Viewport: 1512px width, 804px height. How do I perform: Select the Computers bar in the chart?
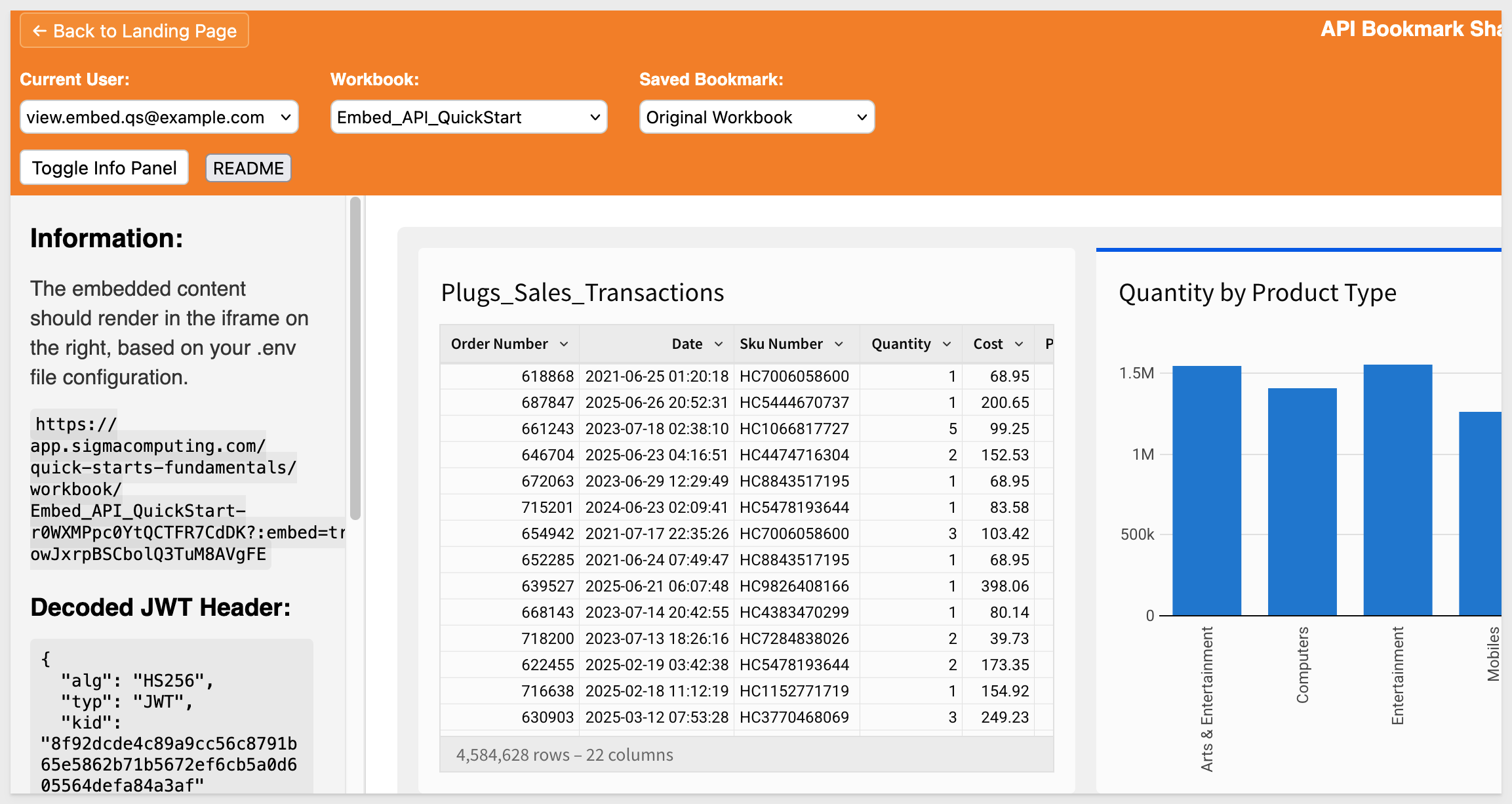[x=1302, y=502]
